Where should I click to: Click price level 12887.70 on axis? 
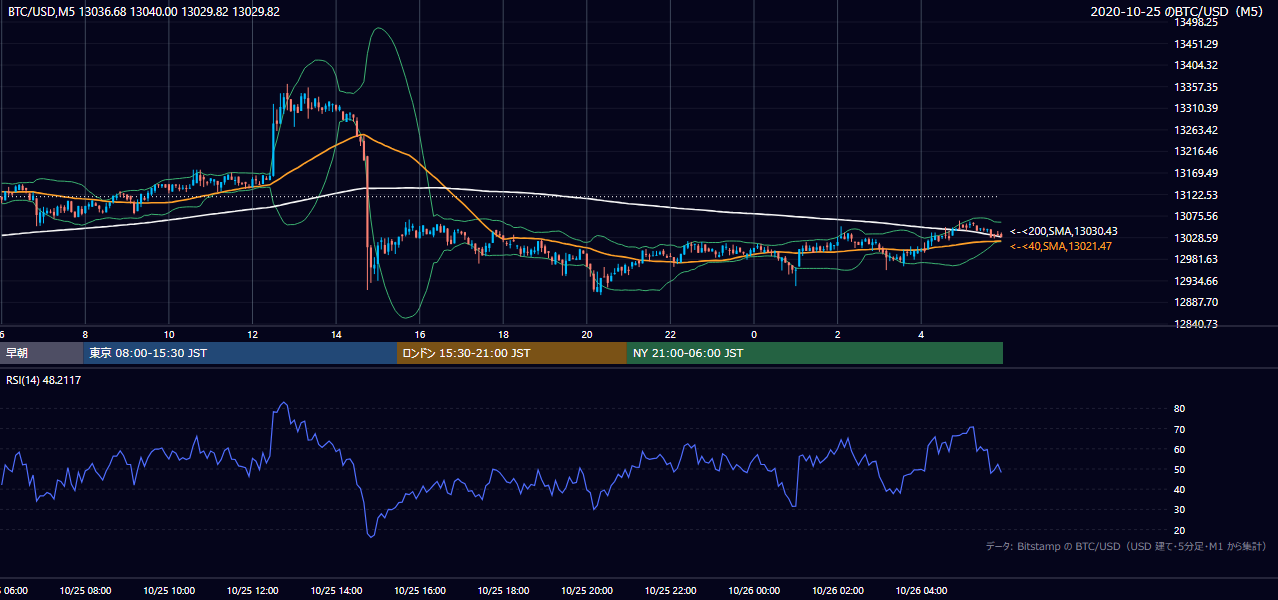point(1196,302)
